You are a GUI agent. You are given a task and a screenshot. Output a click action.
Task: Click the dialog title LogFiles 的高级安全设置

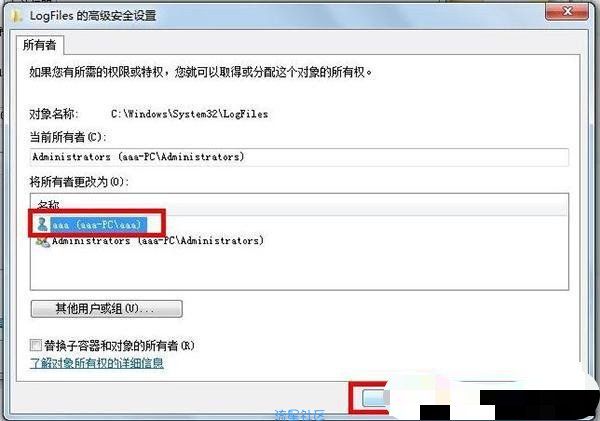pyautogui.click(x=93, y=16)
